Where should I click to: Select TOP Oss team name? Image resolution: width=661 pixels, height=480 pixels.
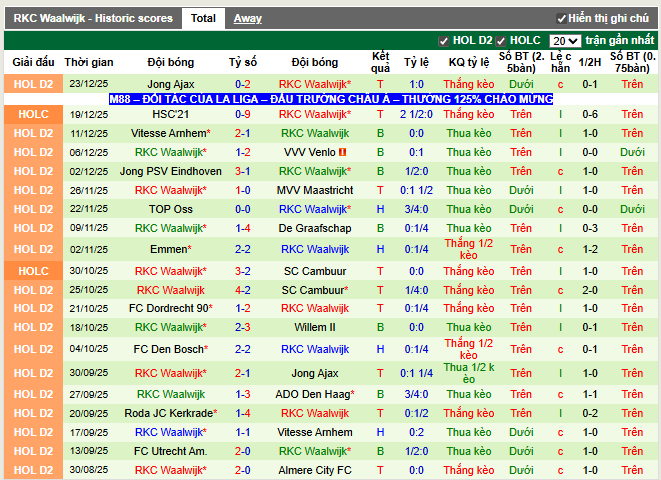click(171, 209)
